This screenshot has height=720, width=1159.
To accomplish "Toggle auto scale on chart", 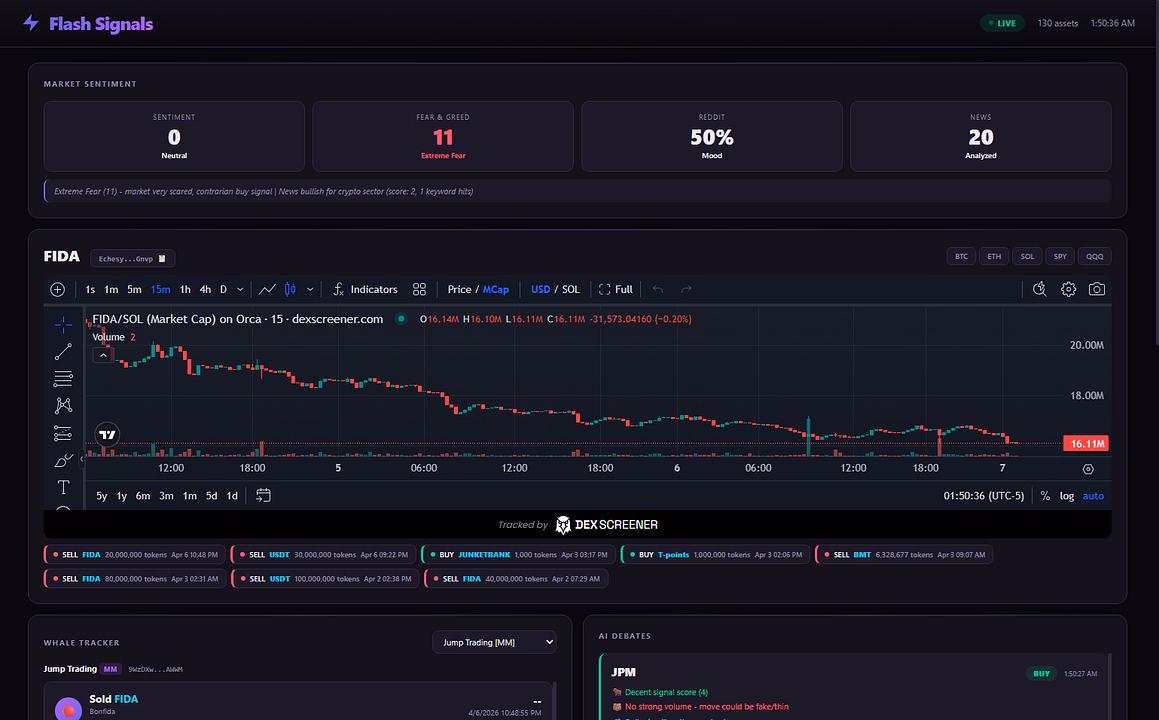I will (x=1093, y=496).
